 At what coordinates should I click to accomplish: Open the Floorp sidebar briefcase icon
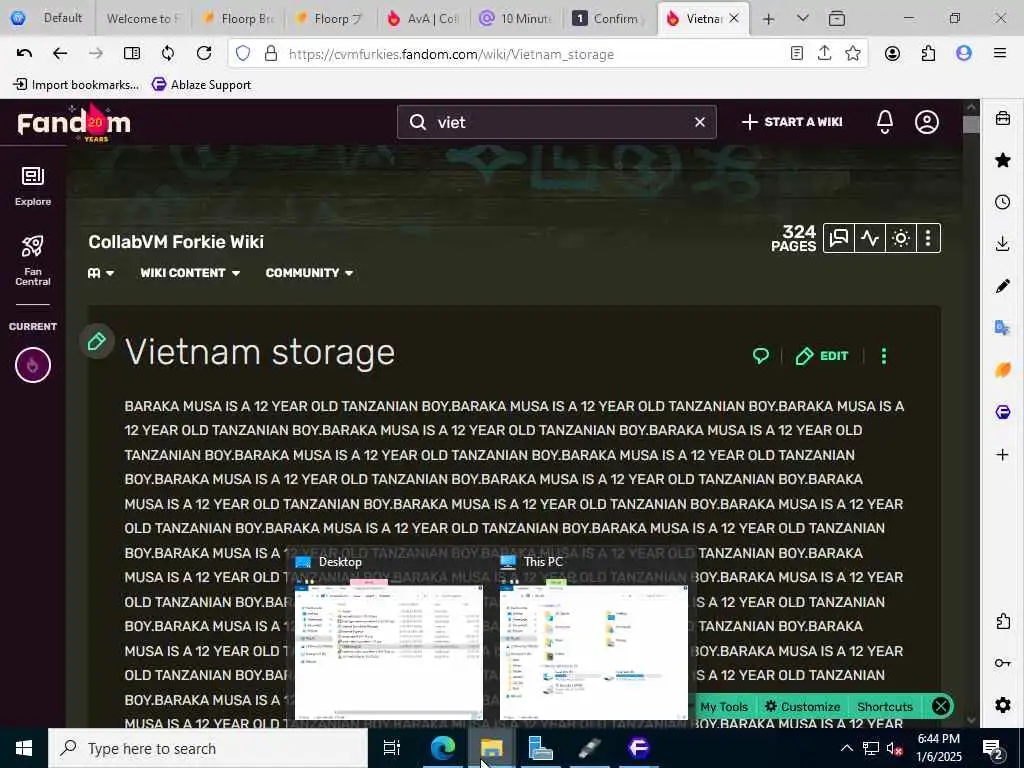(x=1002, y=118)
